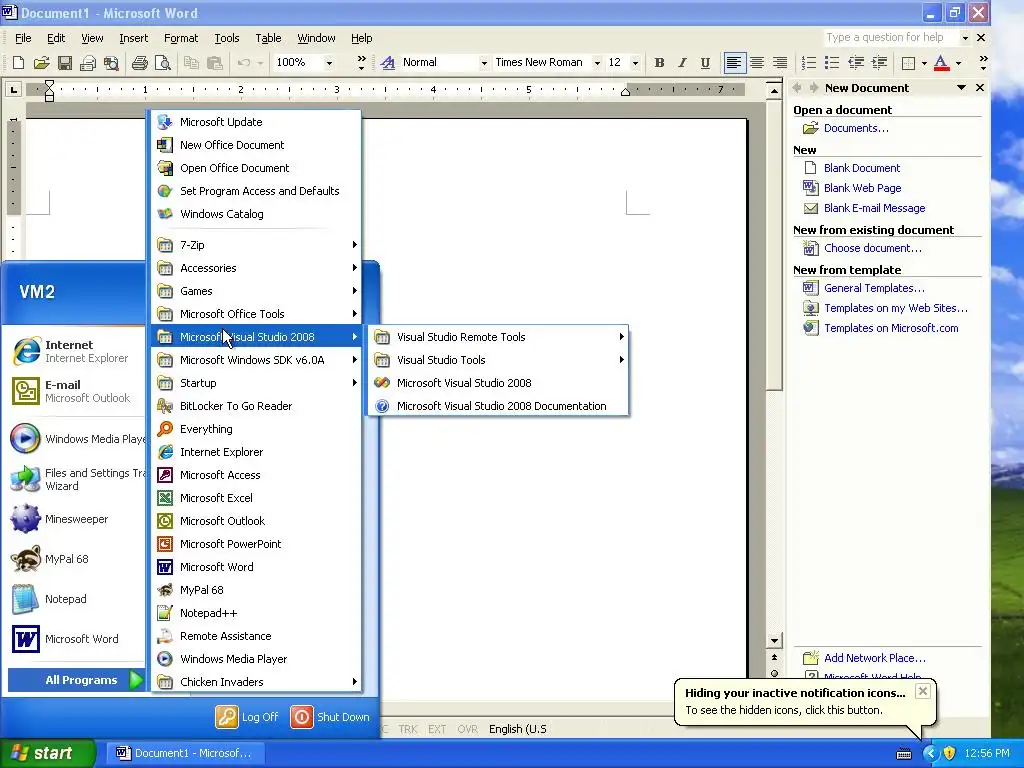Open the font size 12 dropdown
Screen dimensions: 1024x768
[635, 63]
